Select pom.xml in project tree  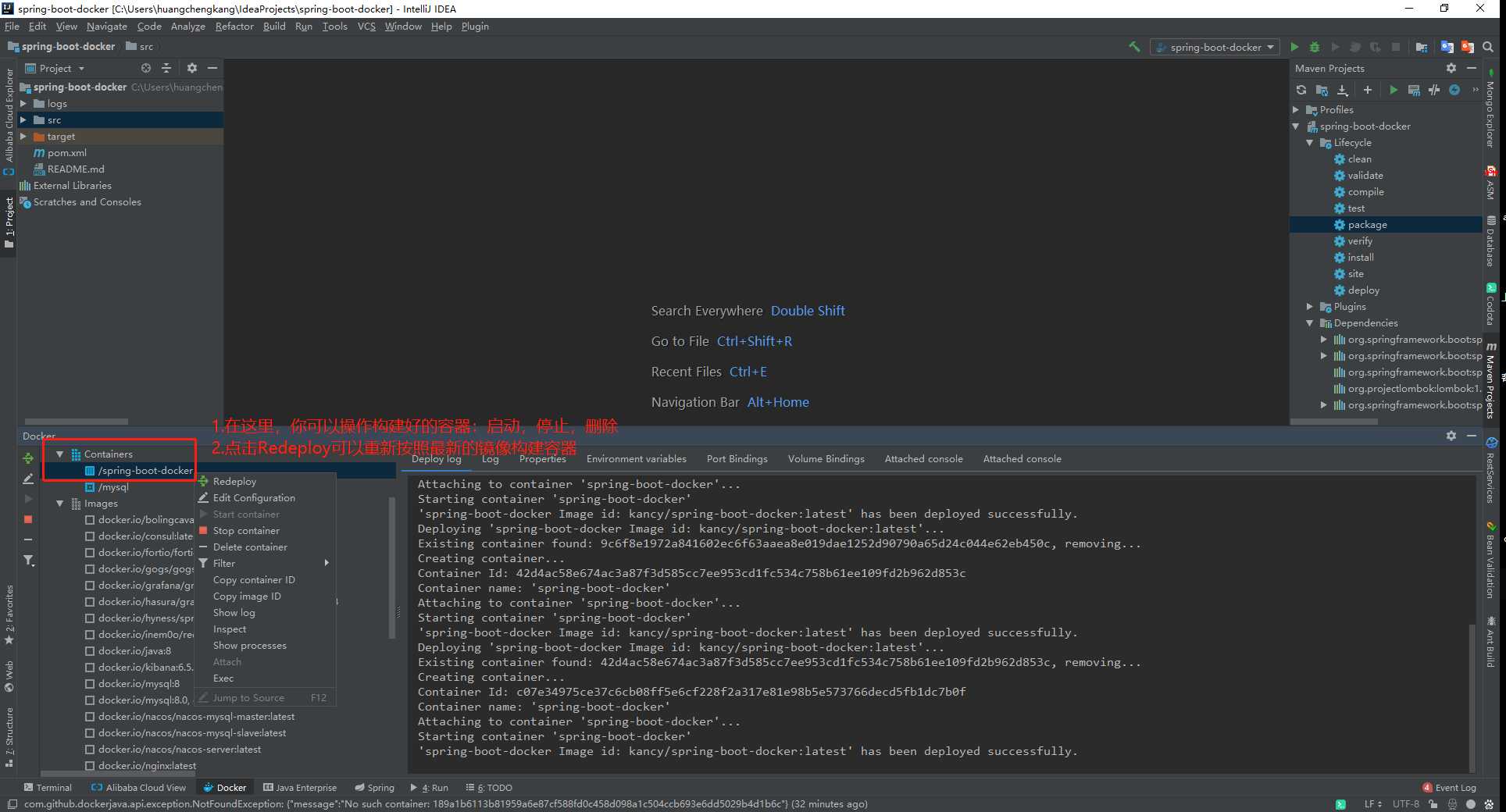click(66, 153)
